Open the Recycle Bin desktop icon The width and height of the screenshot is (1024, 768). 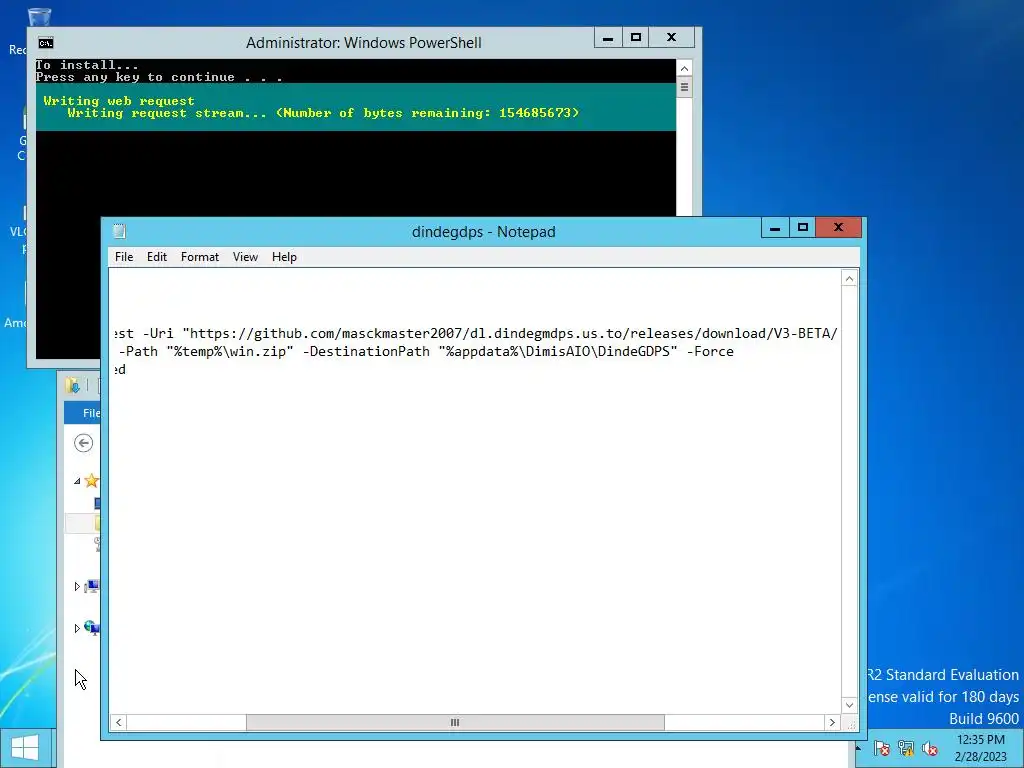[x=38, y=17]
